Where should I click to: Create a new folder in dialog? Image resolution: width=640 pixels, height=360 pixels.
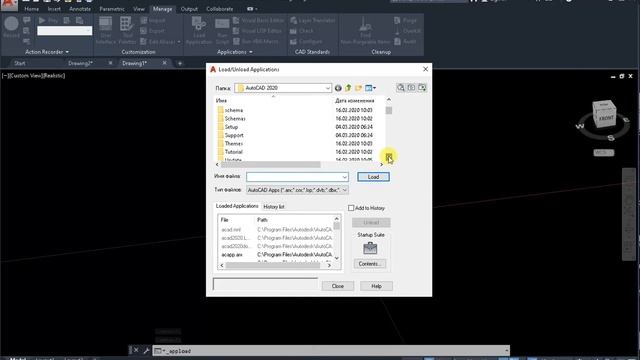pyautogui.click(x=358, y=88)
